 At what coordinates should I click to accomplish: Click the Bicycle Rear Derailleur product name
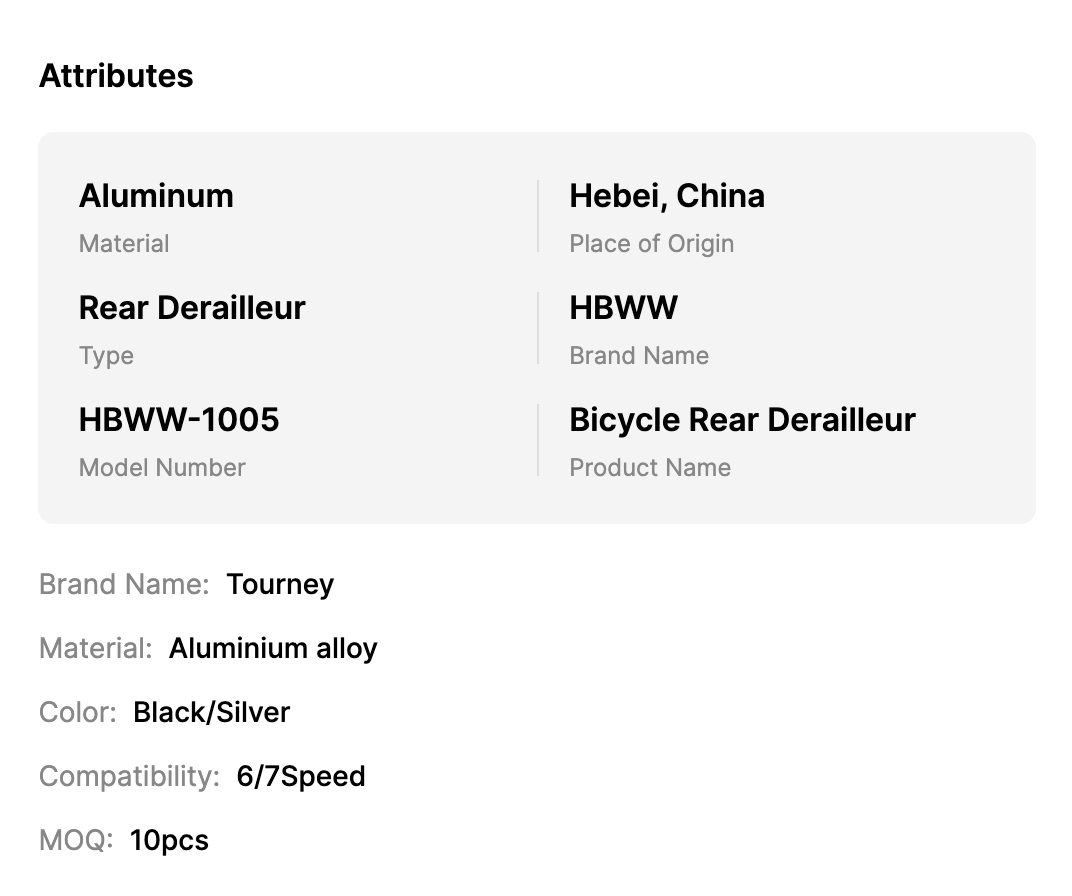coord(742,420)
